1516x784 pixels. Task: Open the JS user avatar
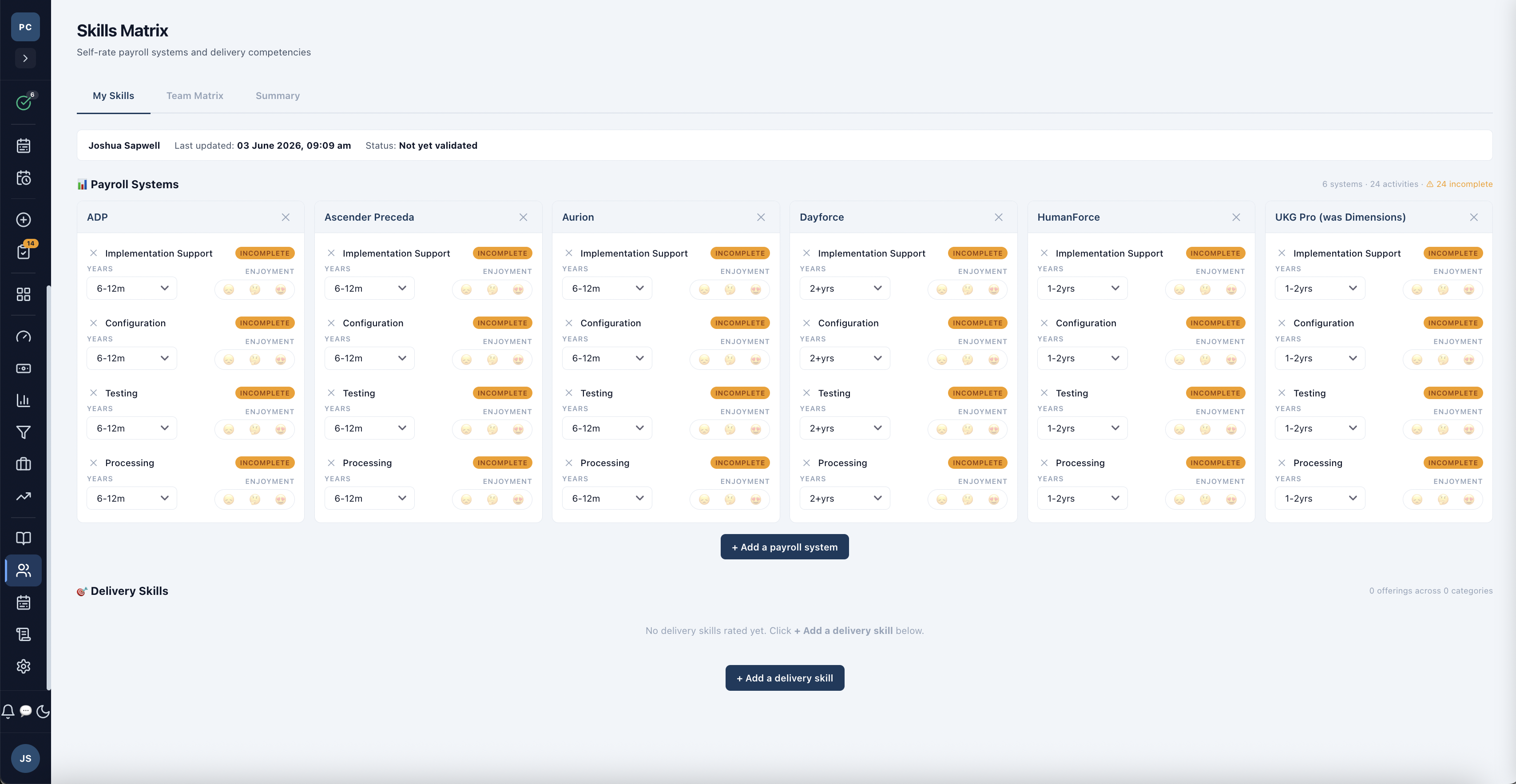pos(25,758)
